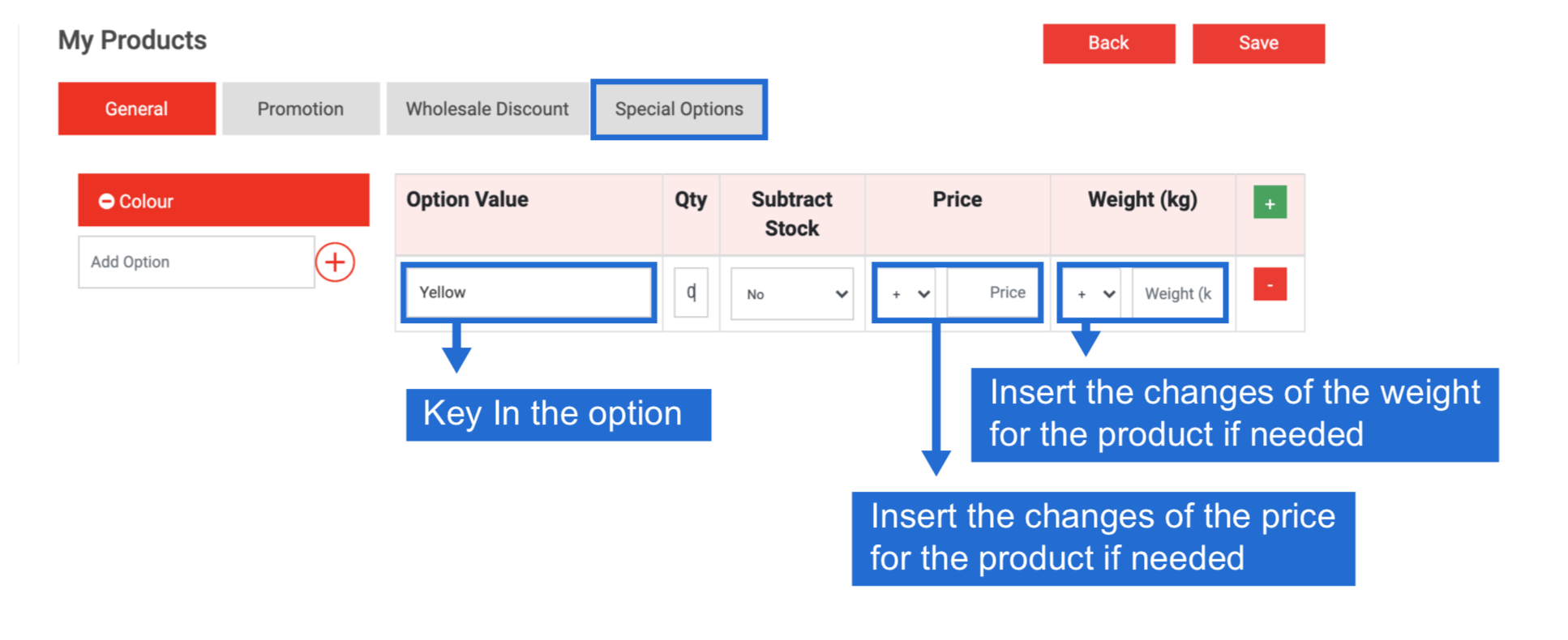
Task: Collapse the Colour option with minus icon
Action: click(106, 201)
